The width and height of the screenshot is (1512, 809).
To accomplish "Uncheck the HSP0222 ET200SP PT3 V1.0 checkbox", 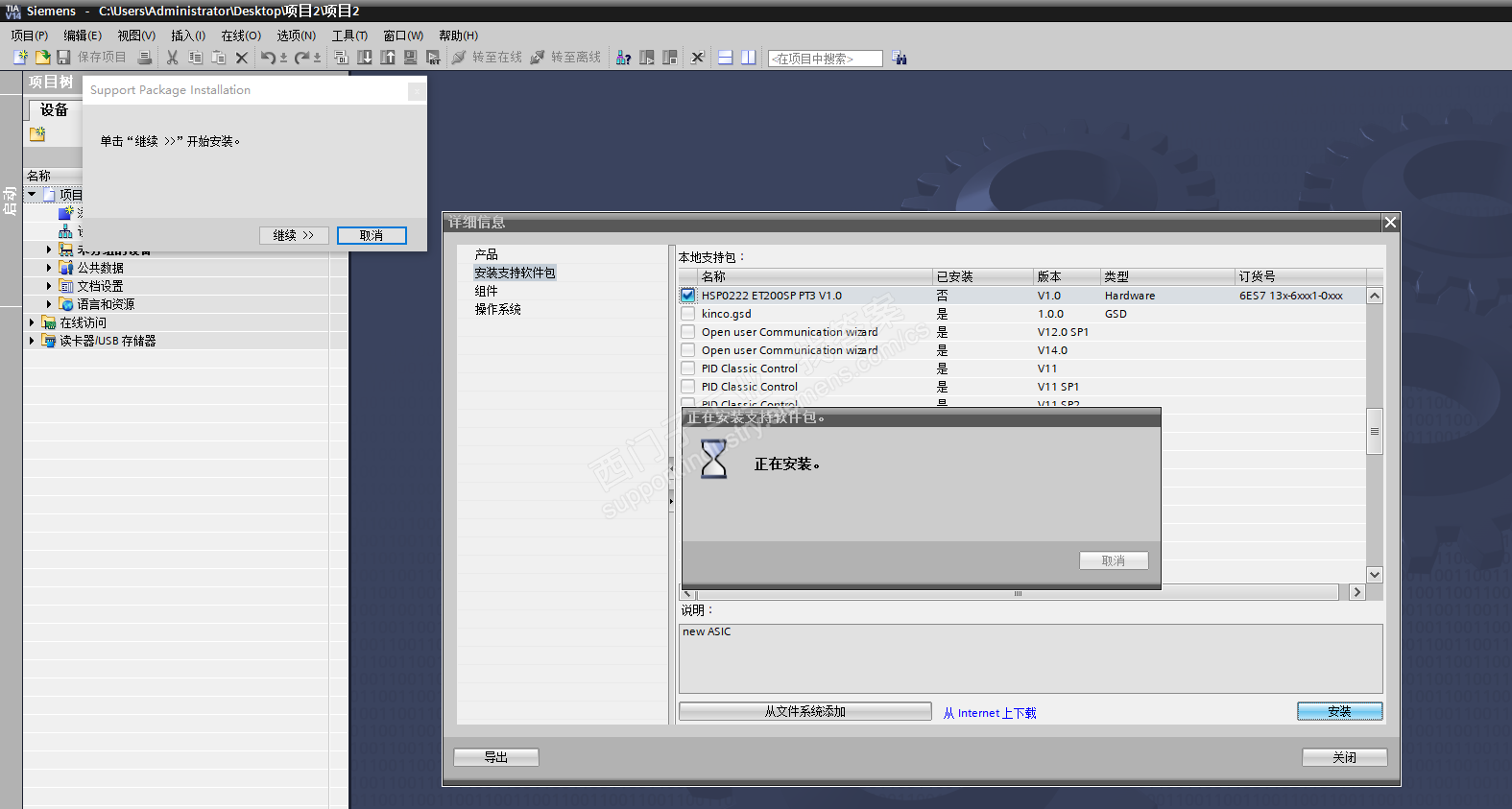I will pyautogui.click(x=688, y=295).
